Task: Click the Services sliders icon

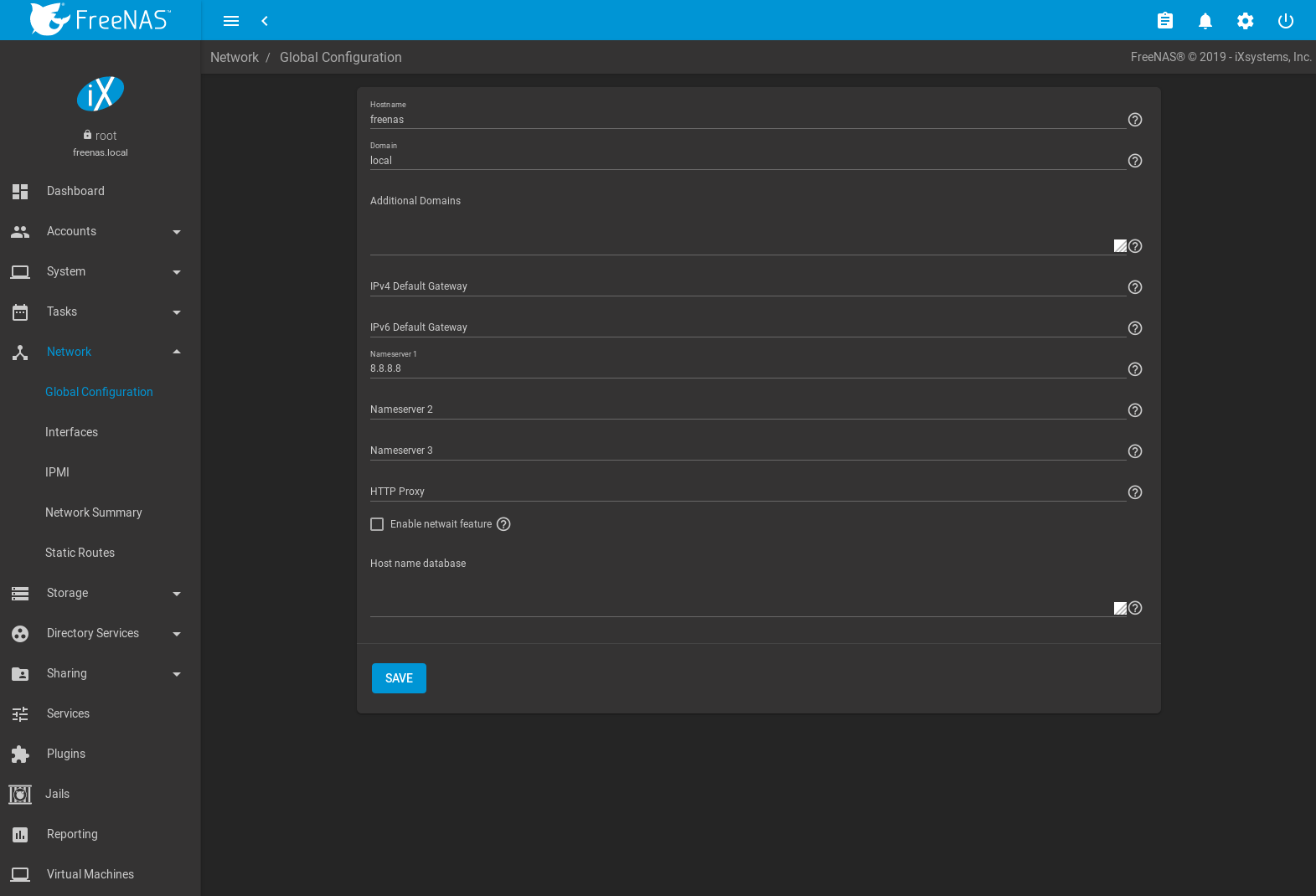Action: click(x=20, y=713)
